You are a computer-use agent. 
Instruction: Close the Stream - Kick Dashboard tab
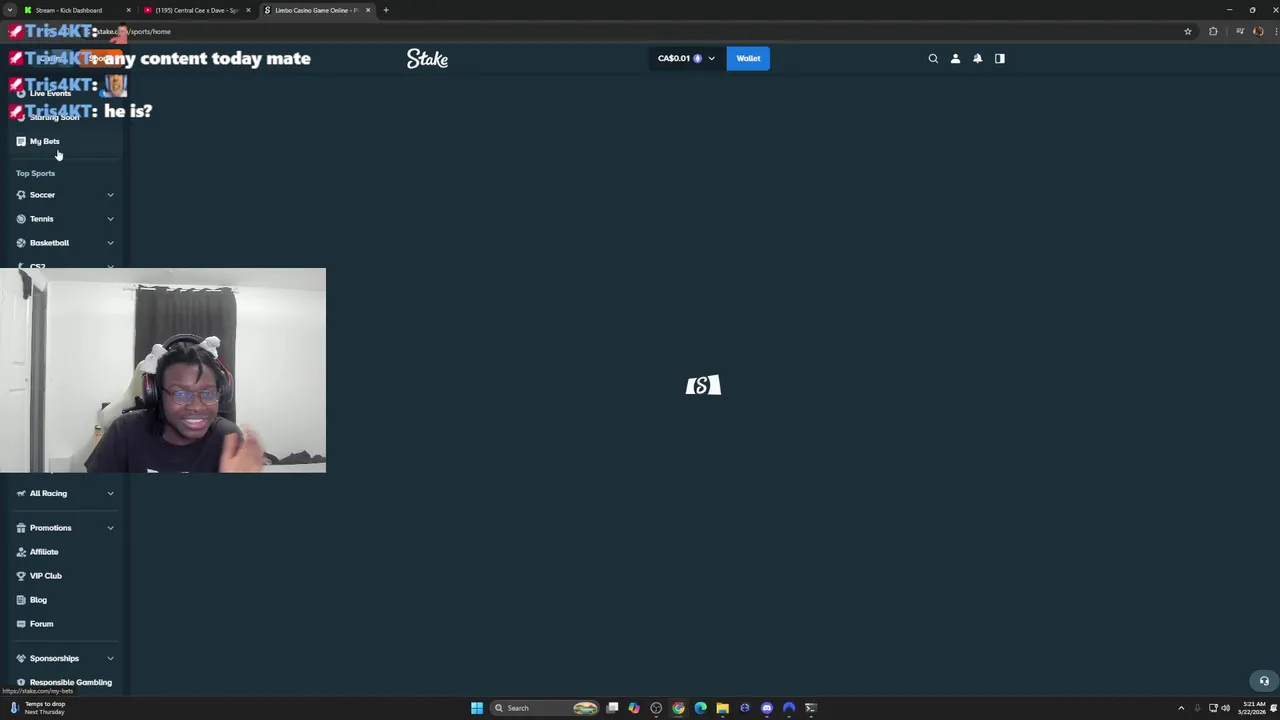pos(128,10)
